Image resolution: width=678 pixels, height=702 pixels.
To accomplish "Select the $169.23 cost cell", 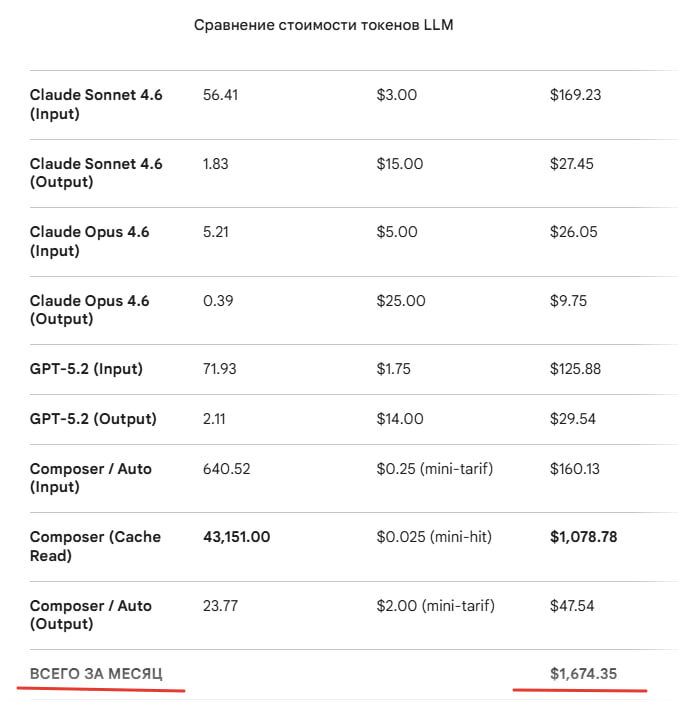I will (575, 95).
